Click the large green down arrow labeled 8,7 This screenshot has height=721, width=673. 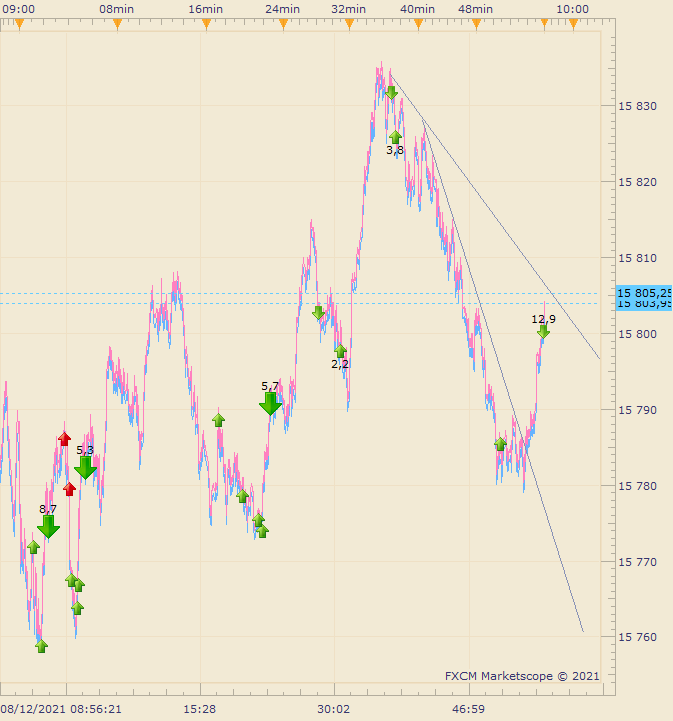click(48, 526)
